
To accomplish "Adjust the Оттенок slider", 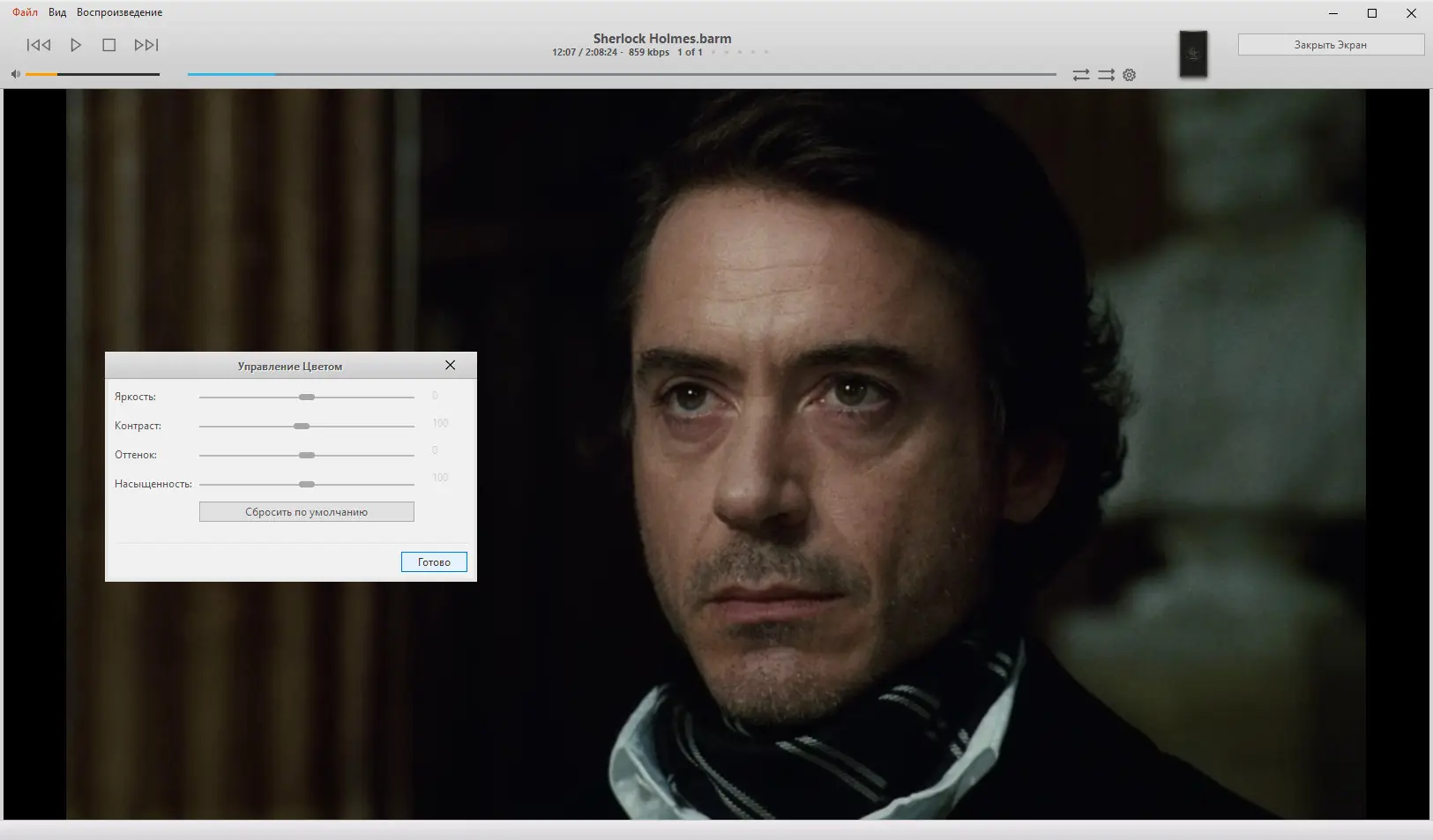I will [307, 456].
